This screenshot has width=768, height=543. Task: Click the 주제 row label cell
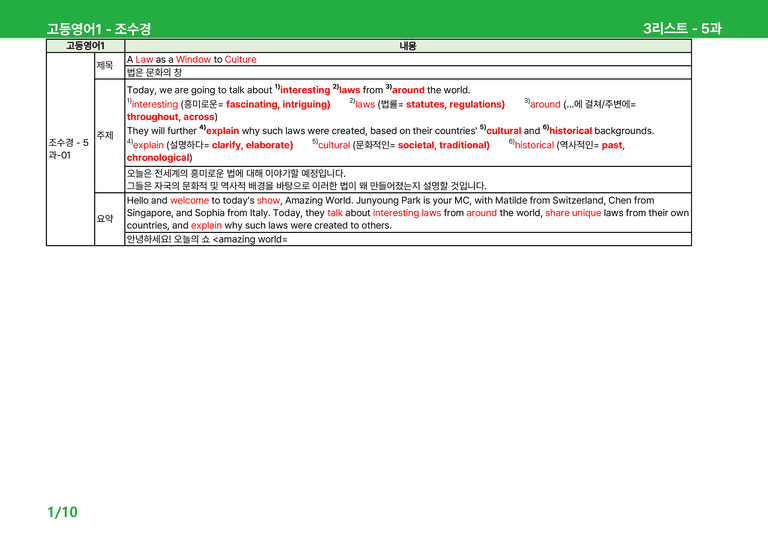coord(109,136)
